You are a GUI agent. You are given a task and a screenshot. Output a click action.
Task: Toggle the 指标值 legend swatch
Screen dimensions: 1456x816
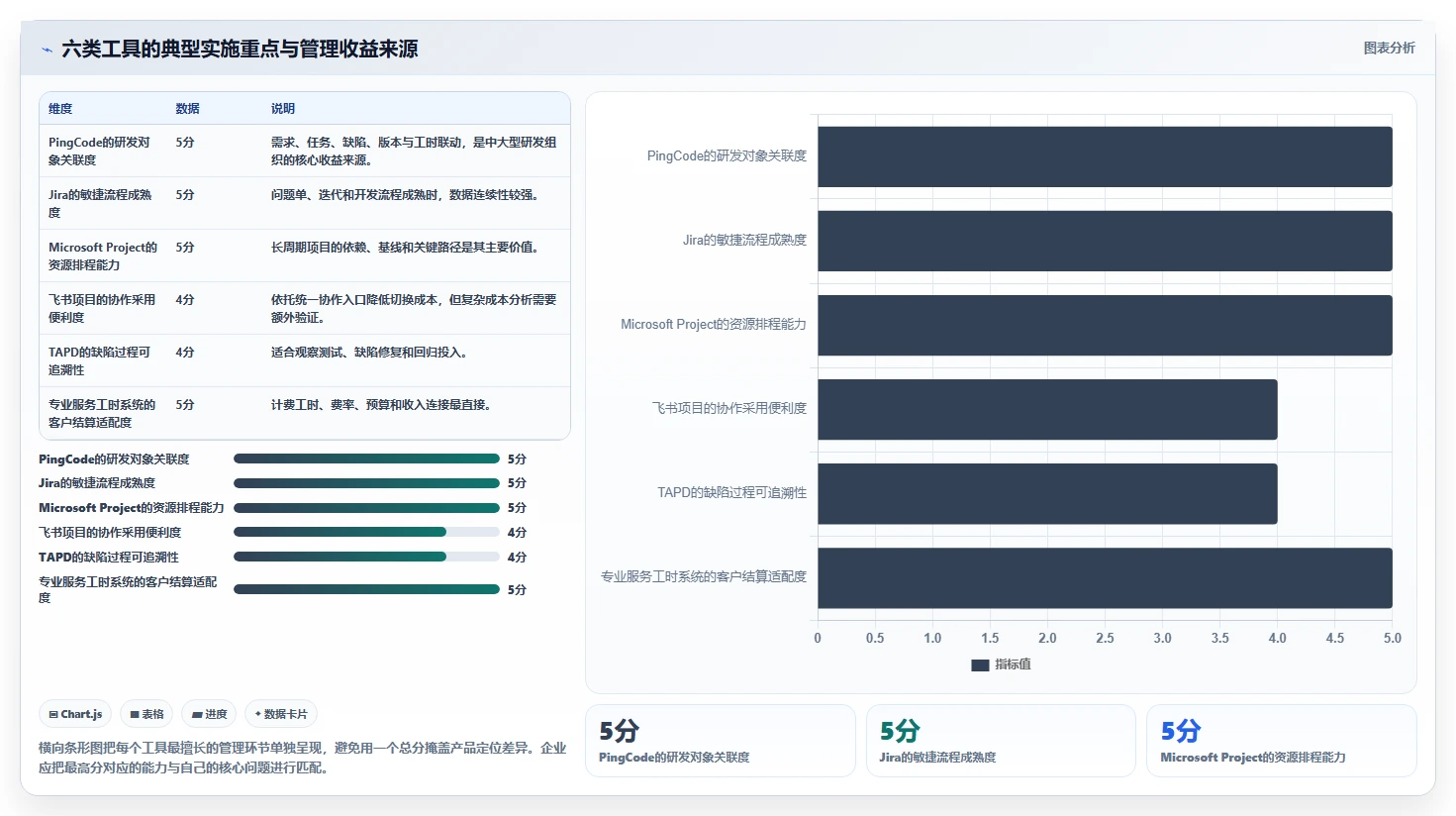(x=980, y=665)
